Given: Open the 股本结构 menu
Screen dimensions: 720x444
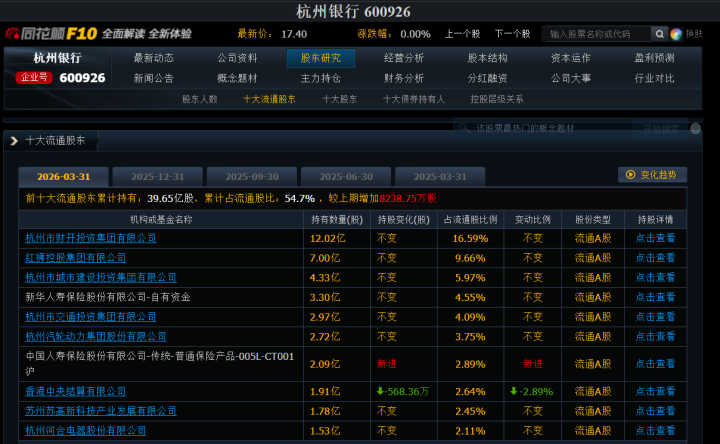Looking at the screenshot, I should (x=487, y=58).
